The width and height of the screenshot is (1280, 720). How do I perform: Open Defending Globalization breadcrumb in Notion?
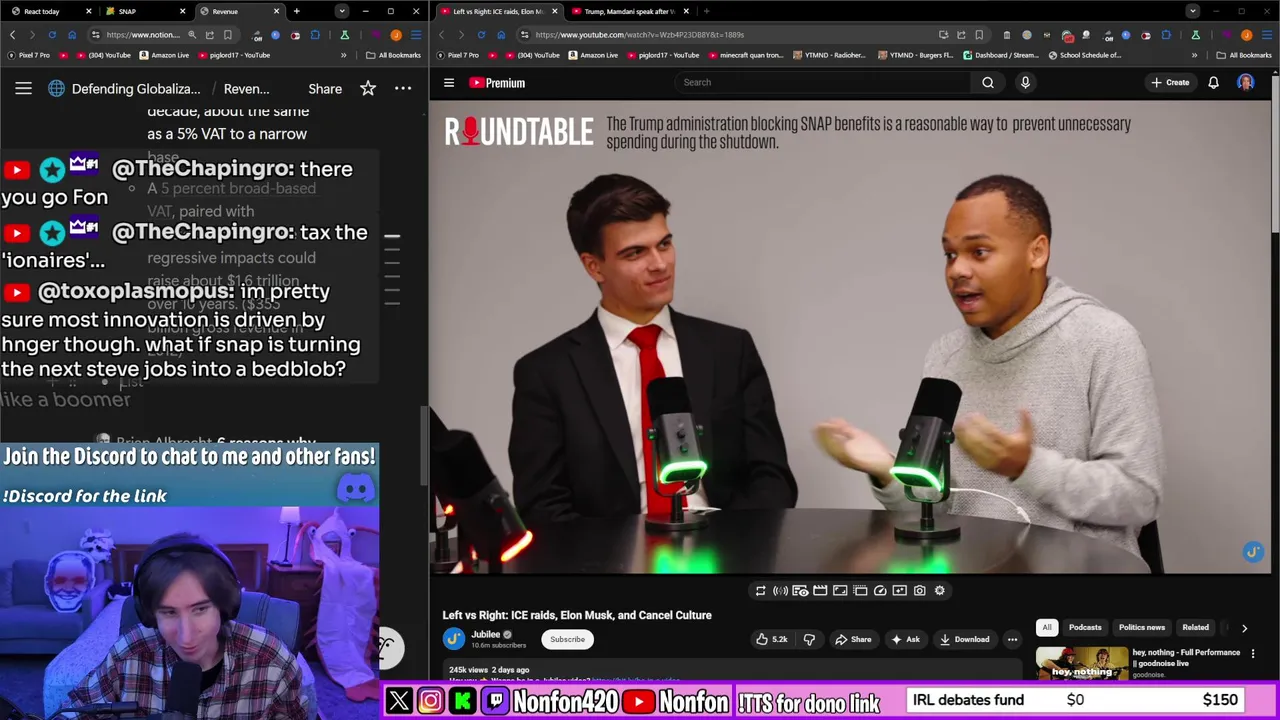point(124,88)
